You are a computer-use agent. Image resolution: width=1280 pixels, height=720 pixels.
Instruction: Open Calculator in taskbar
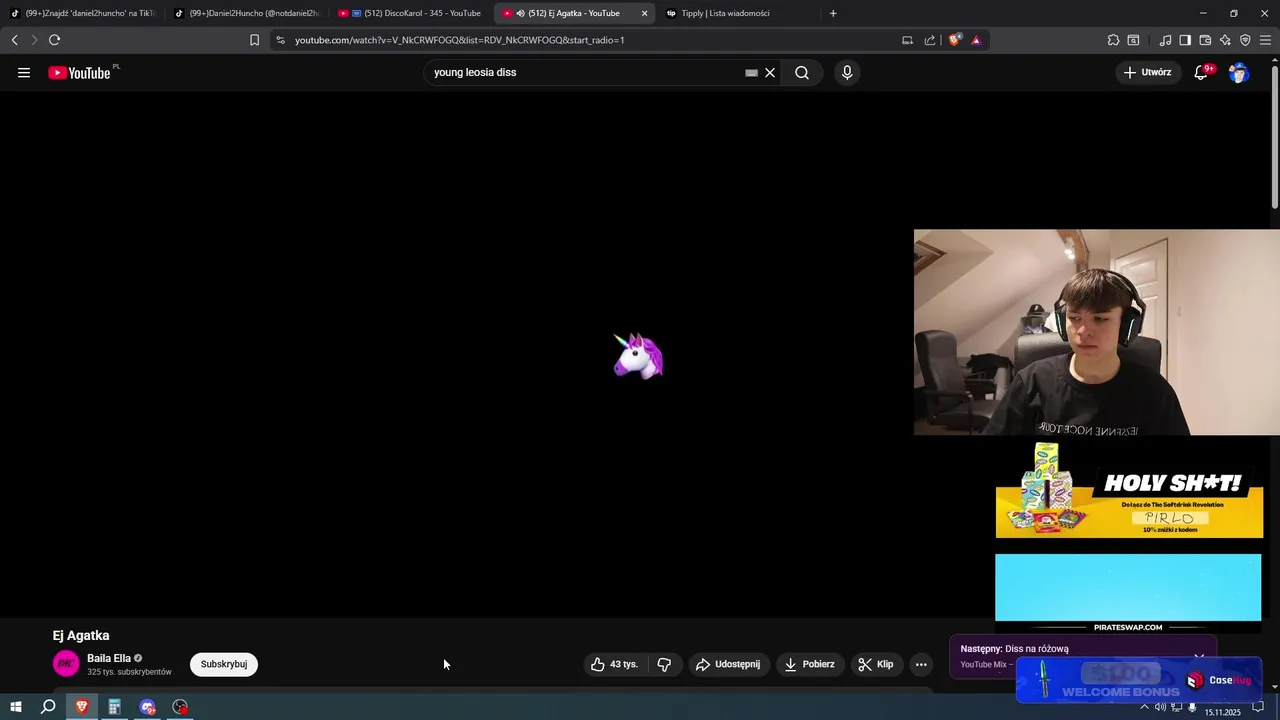pos(114,707)
